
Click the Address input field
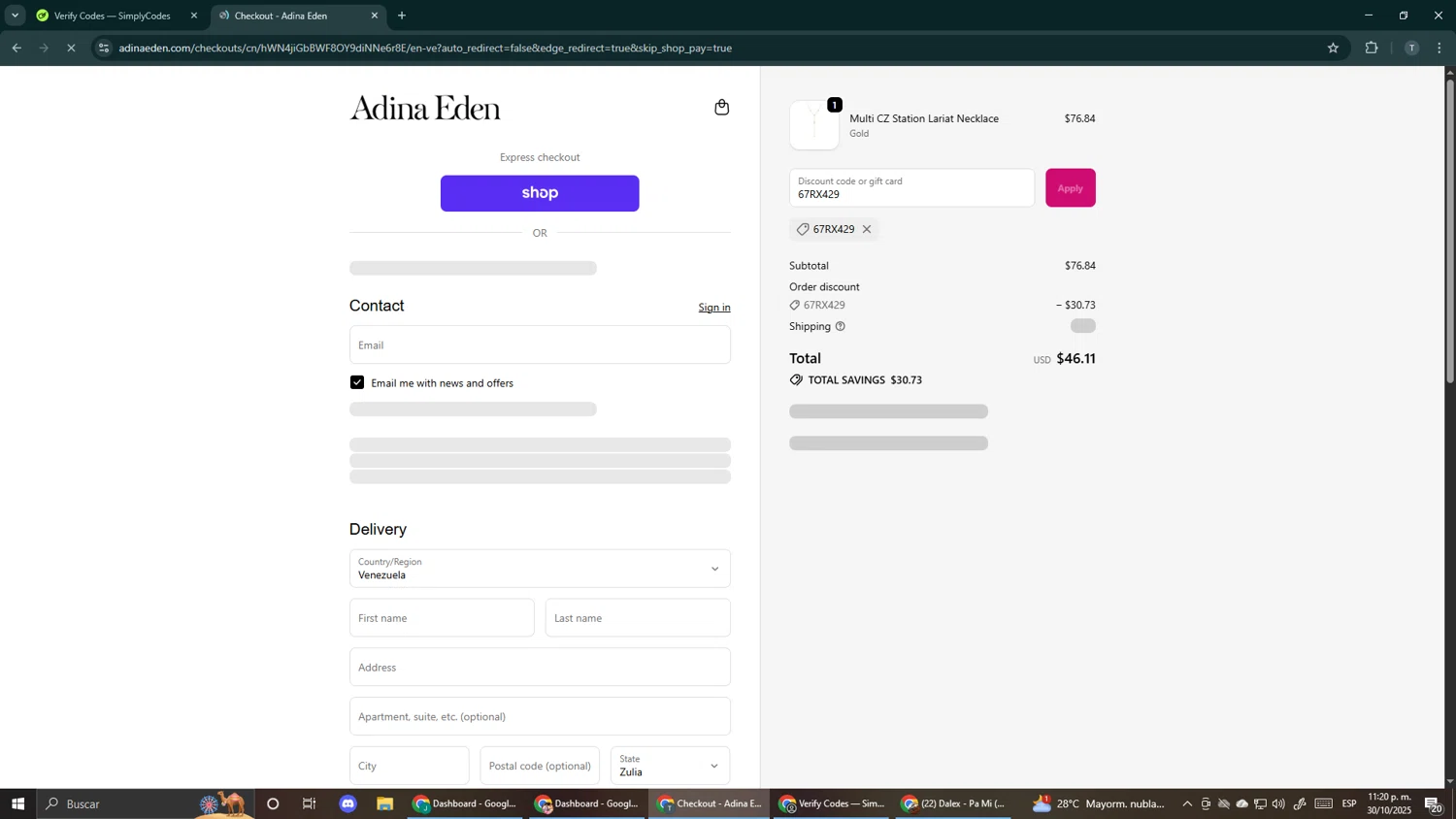click(x=540, y=668)
